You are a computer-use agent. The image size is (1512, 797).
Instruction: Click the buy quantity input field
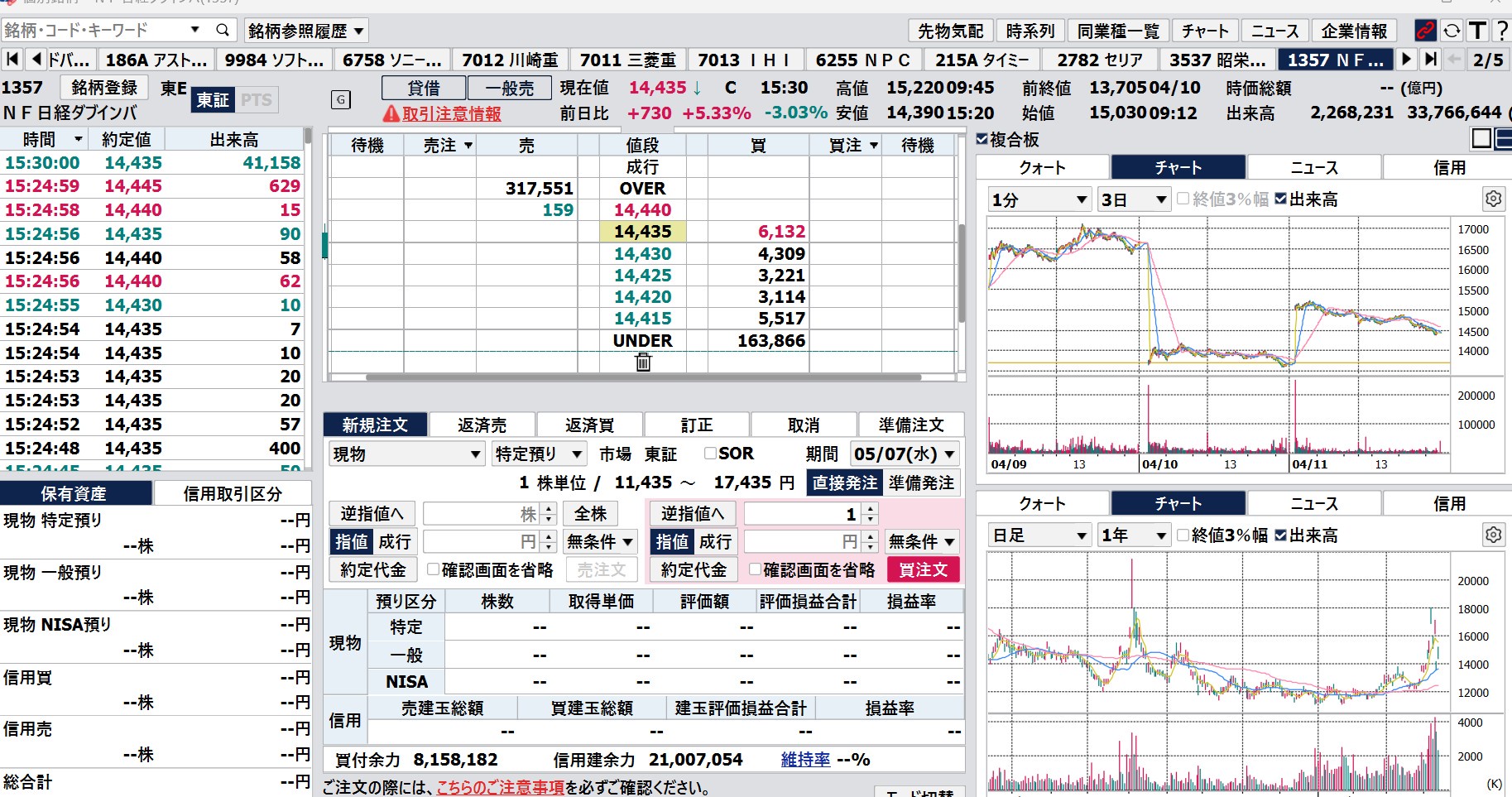point(802,514)
